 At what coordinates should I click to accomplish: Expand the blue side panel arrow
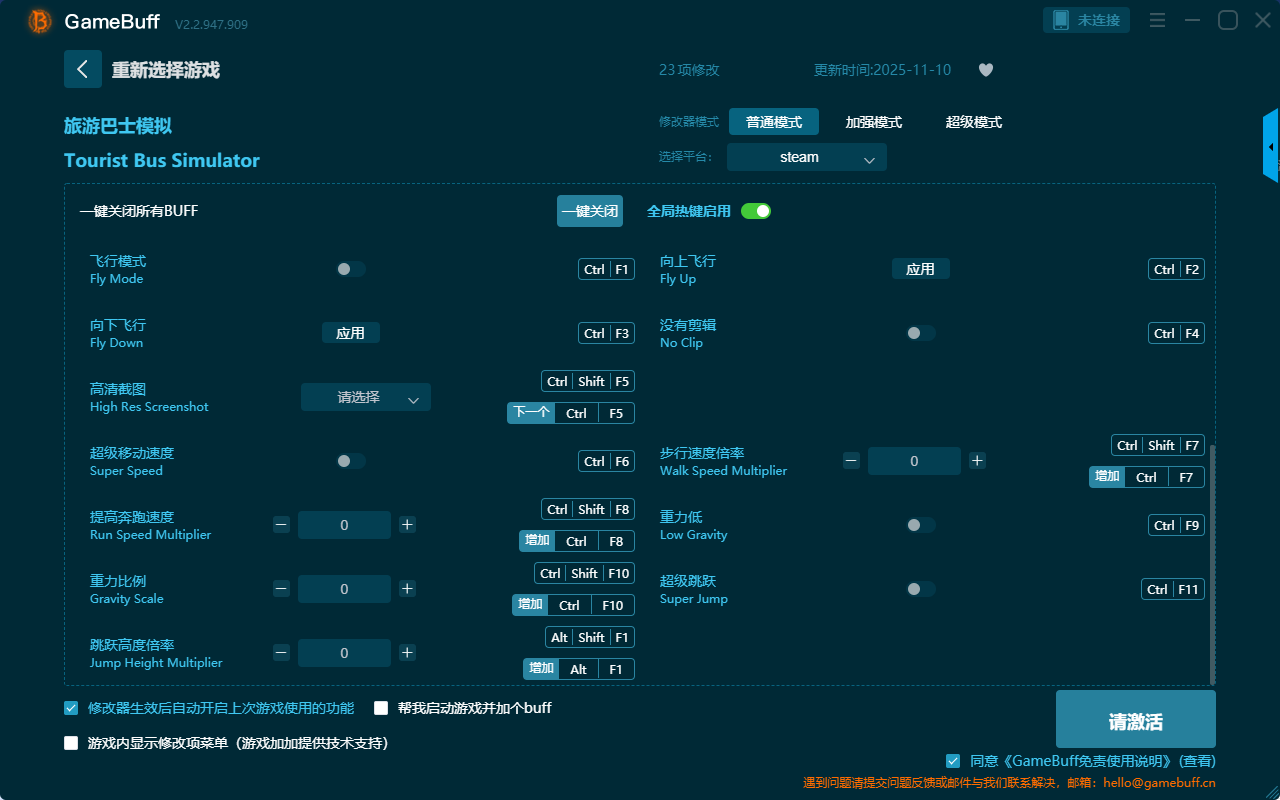(1271, 147)
